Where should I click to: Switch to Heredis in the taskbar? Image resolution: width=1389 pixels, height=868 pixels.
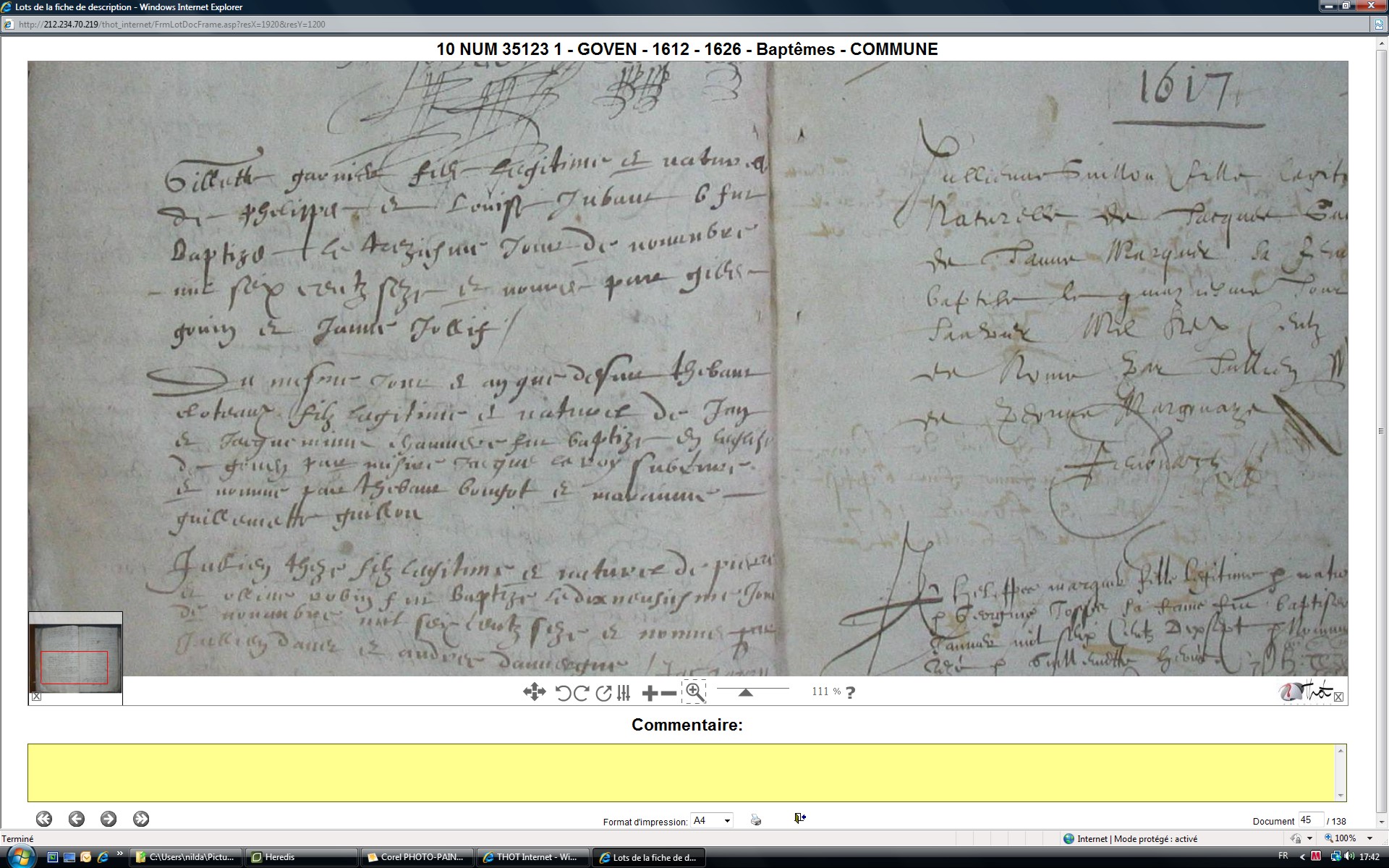(300, 857)
